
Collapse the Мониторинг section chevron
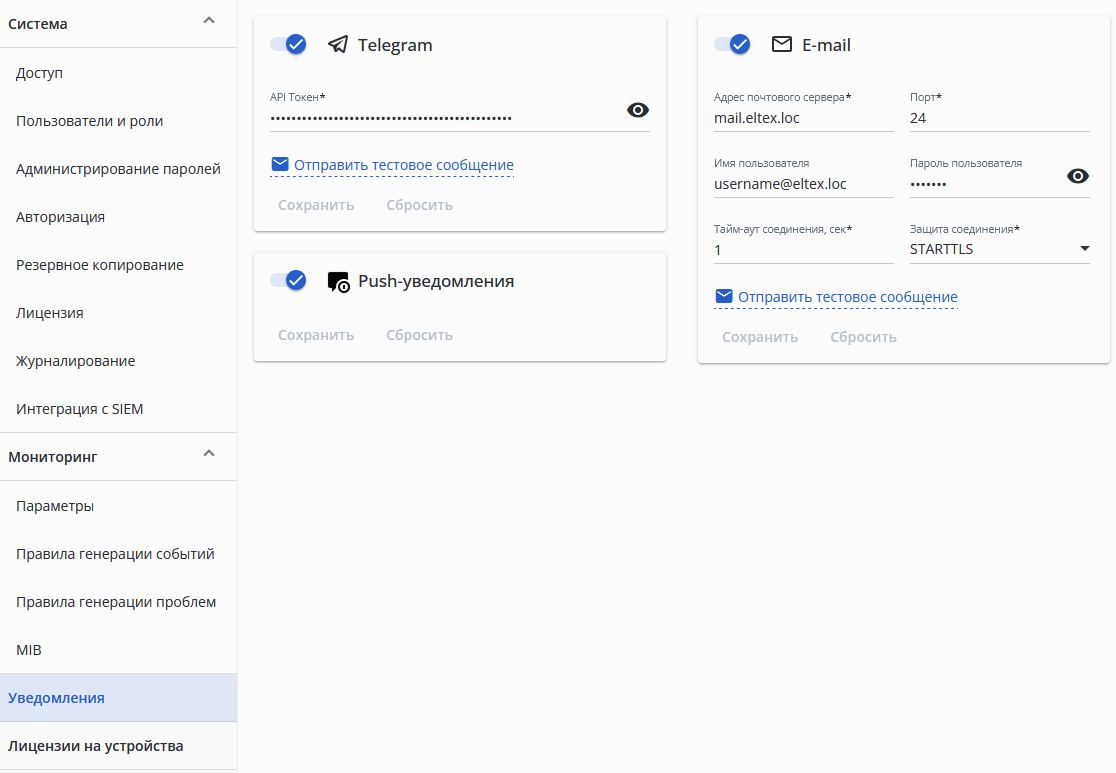pos(208,453)
